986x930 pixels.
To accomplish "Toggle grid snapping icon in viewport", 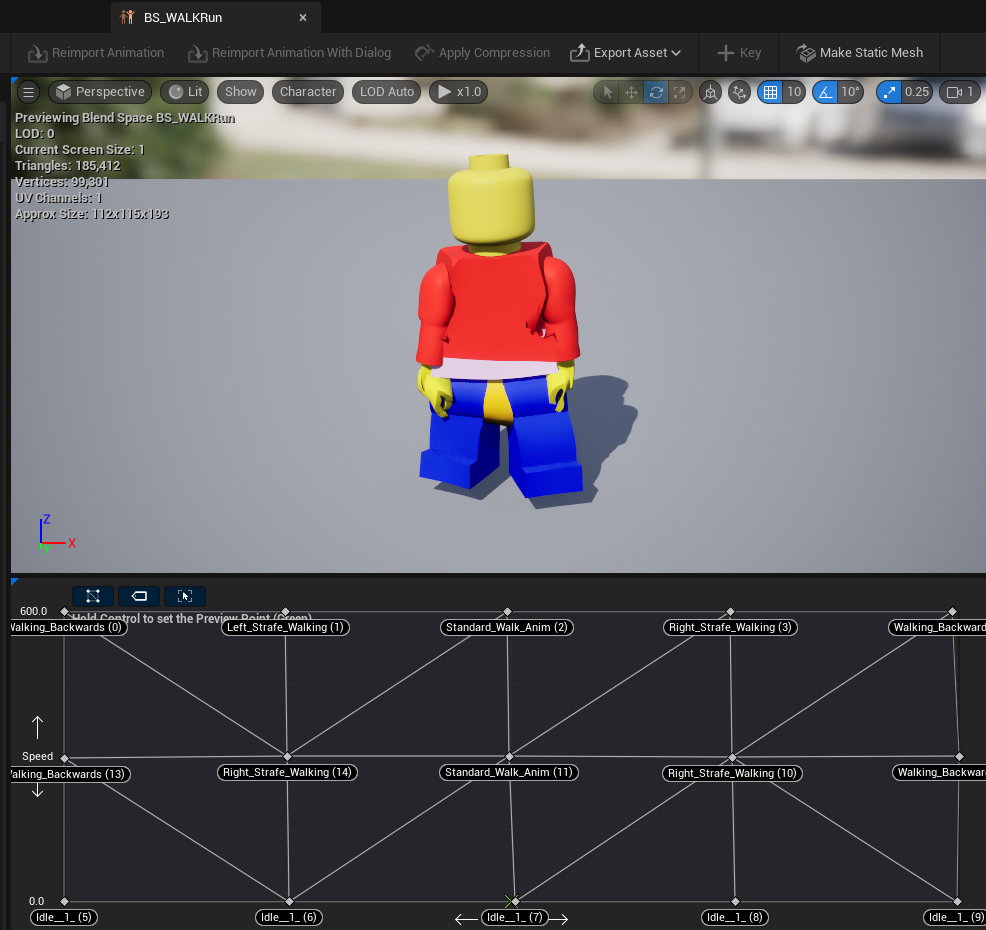I will click(770, 92).
